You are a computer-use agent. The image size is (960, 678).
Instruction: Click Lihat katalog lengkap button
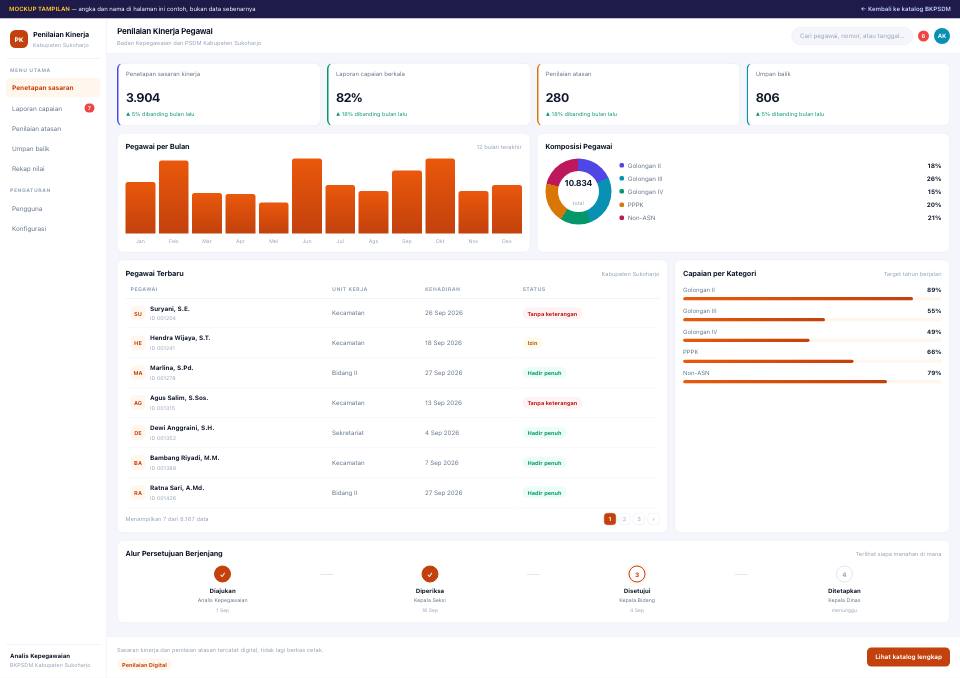(x=908, y=657)
